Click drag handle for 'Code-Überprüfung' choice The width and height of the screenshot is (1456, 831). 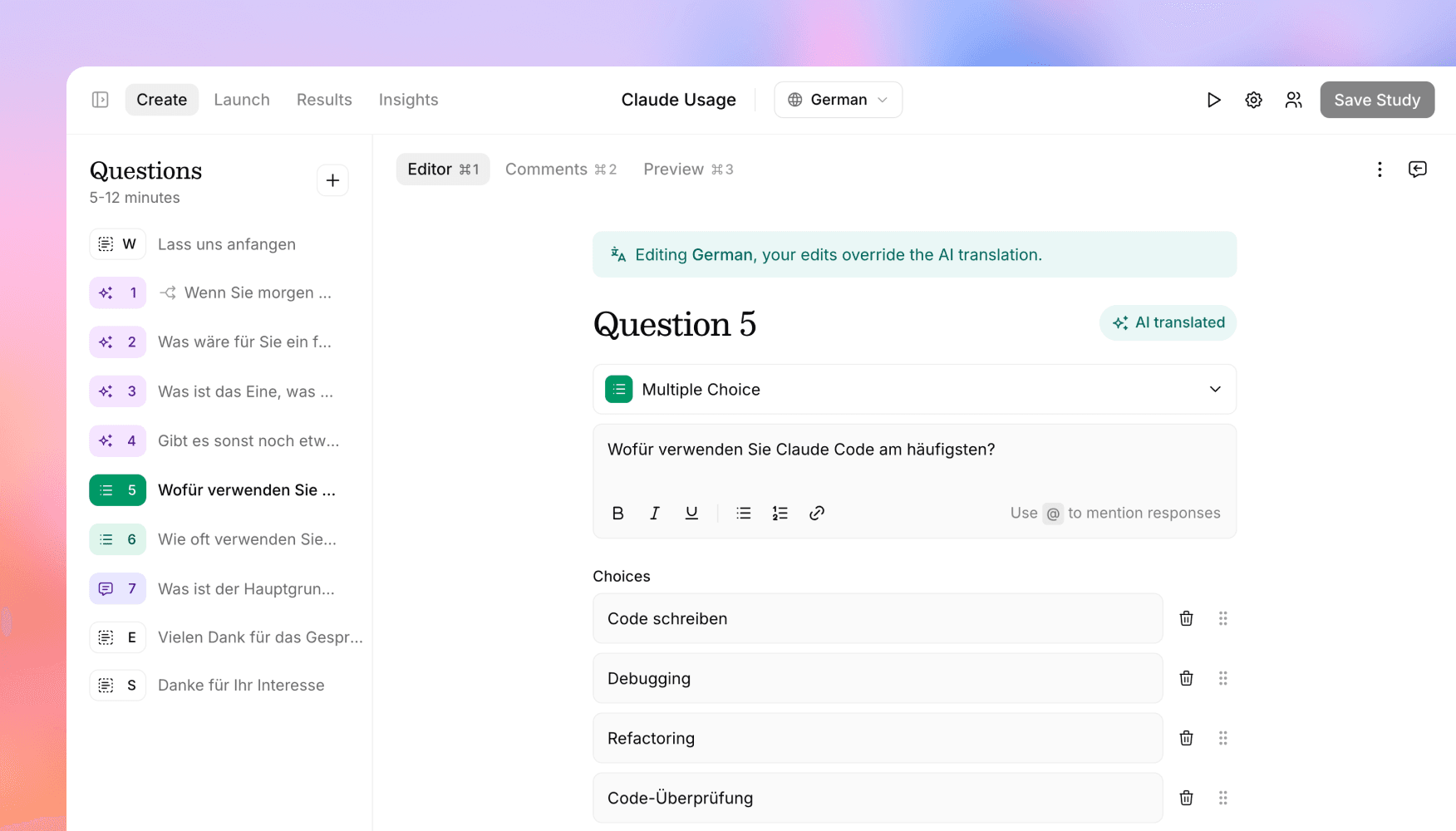point(1222,798)
